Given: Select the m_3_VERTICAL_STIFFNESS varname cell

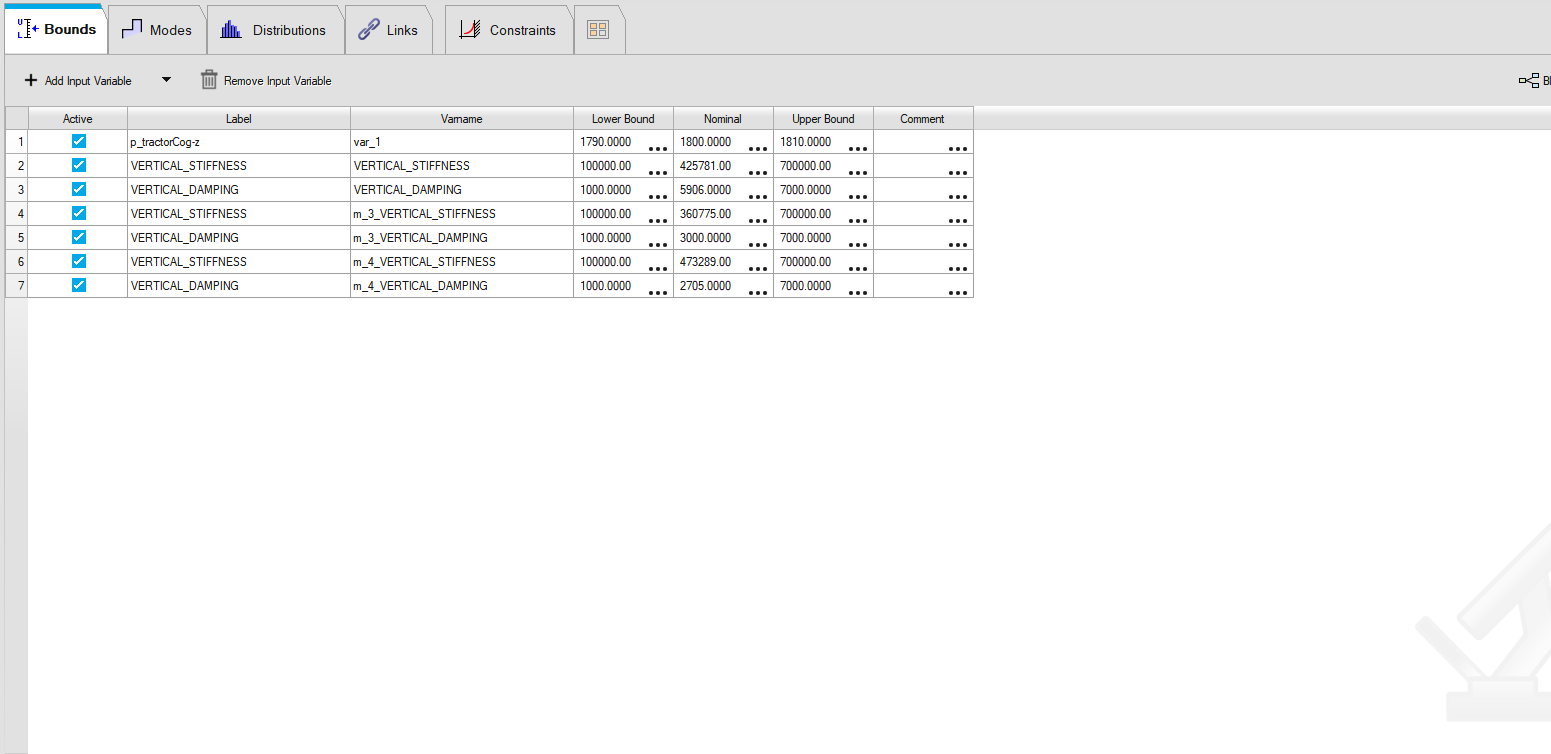Looking at the screenshot, I should click(462, 214).
